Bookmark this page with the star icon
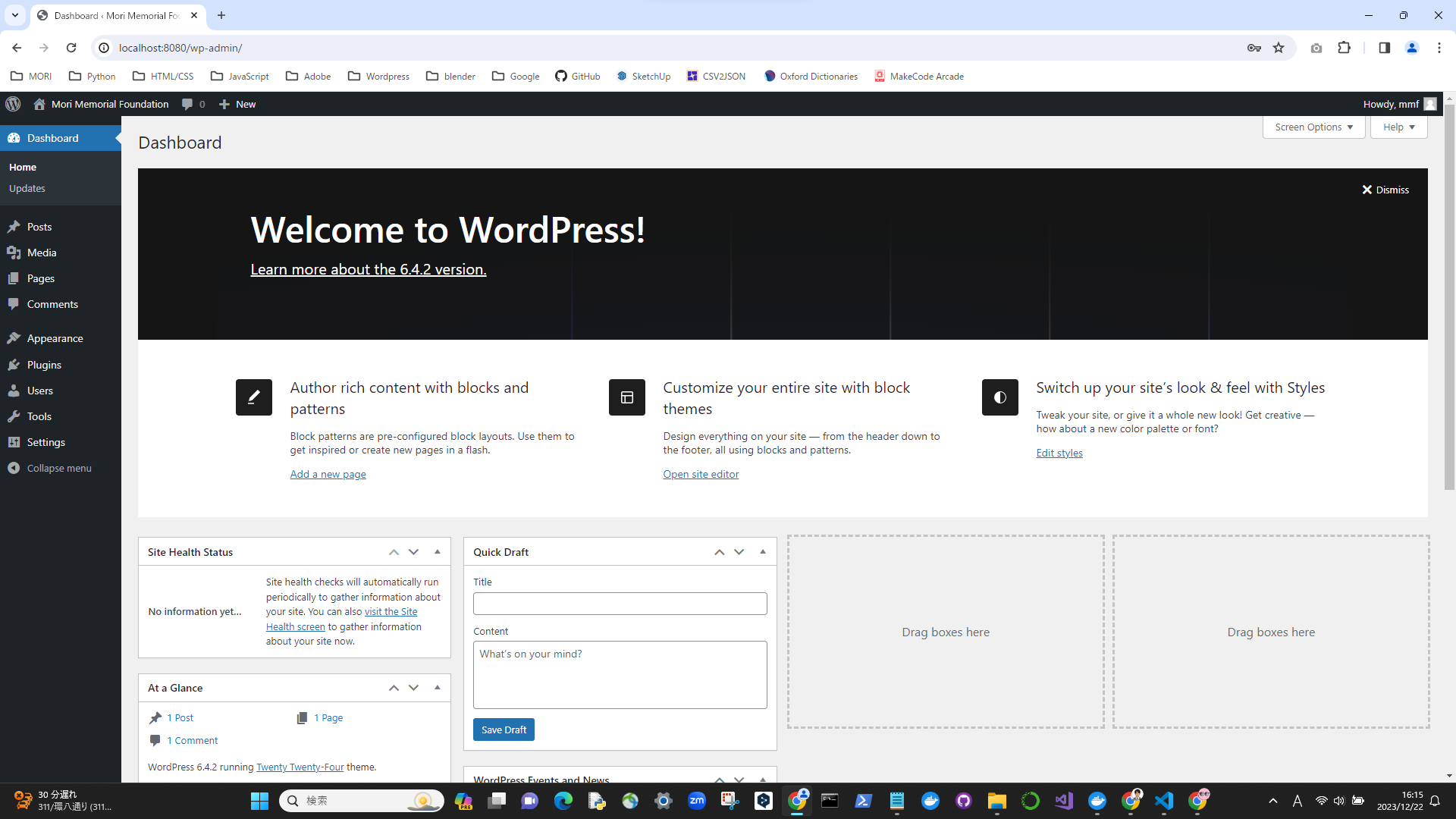The image size is (1456, 819). [x=1279, y=48]
